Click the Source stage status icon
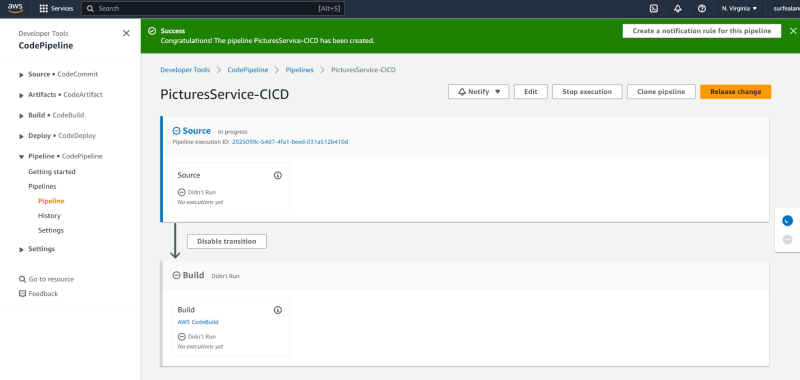This screenshot has width=800, height=380. coord(177,131)
